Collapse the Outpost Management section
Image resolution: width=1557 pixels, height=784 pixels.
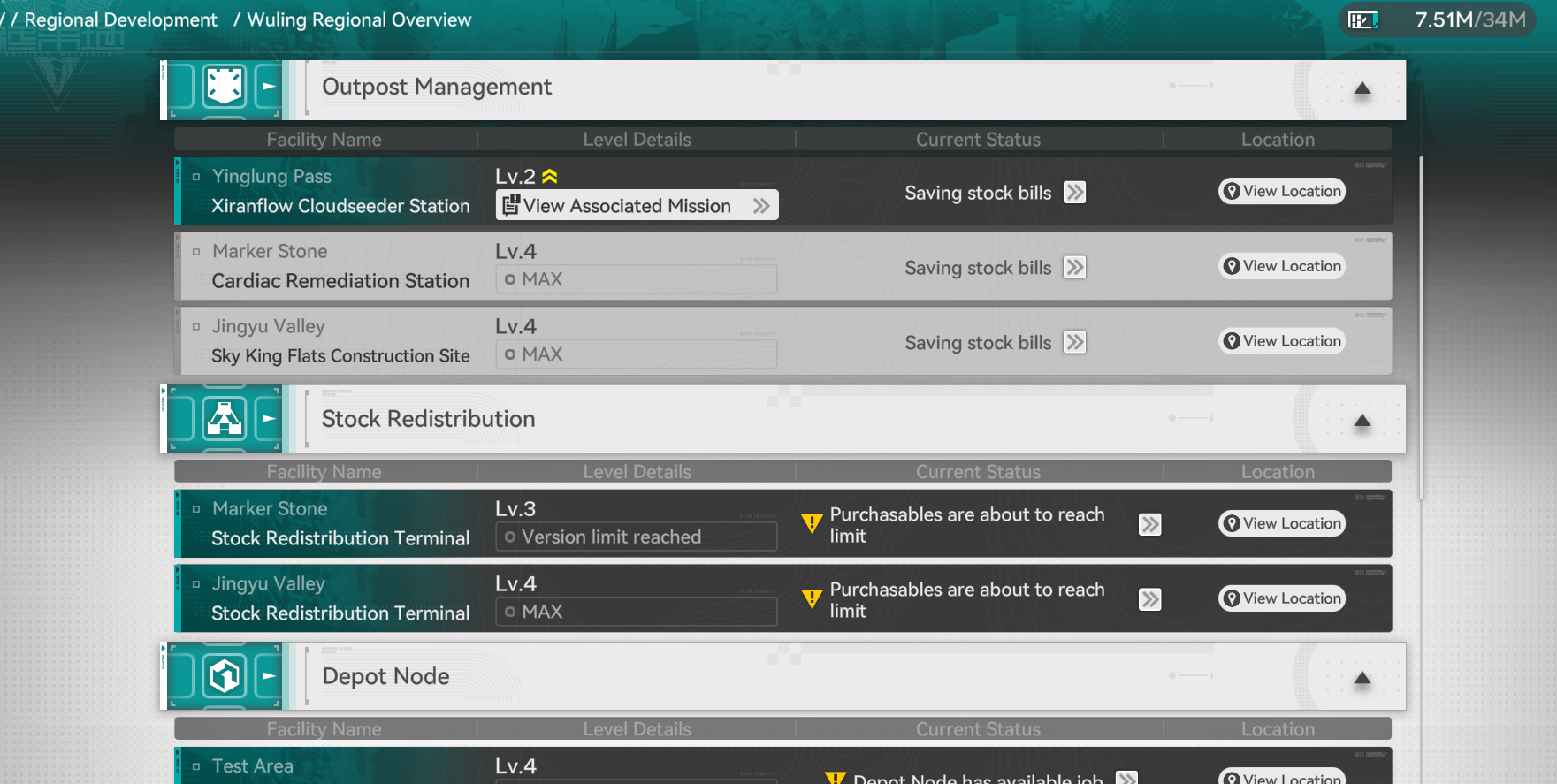pyautogui.click(x=1362, y=88)
